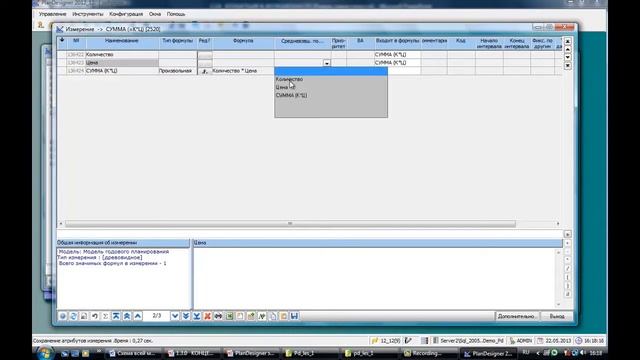Click the blank page icon after Excel icon
This screenshot has width=640, height=360.
tap(240, 316)
